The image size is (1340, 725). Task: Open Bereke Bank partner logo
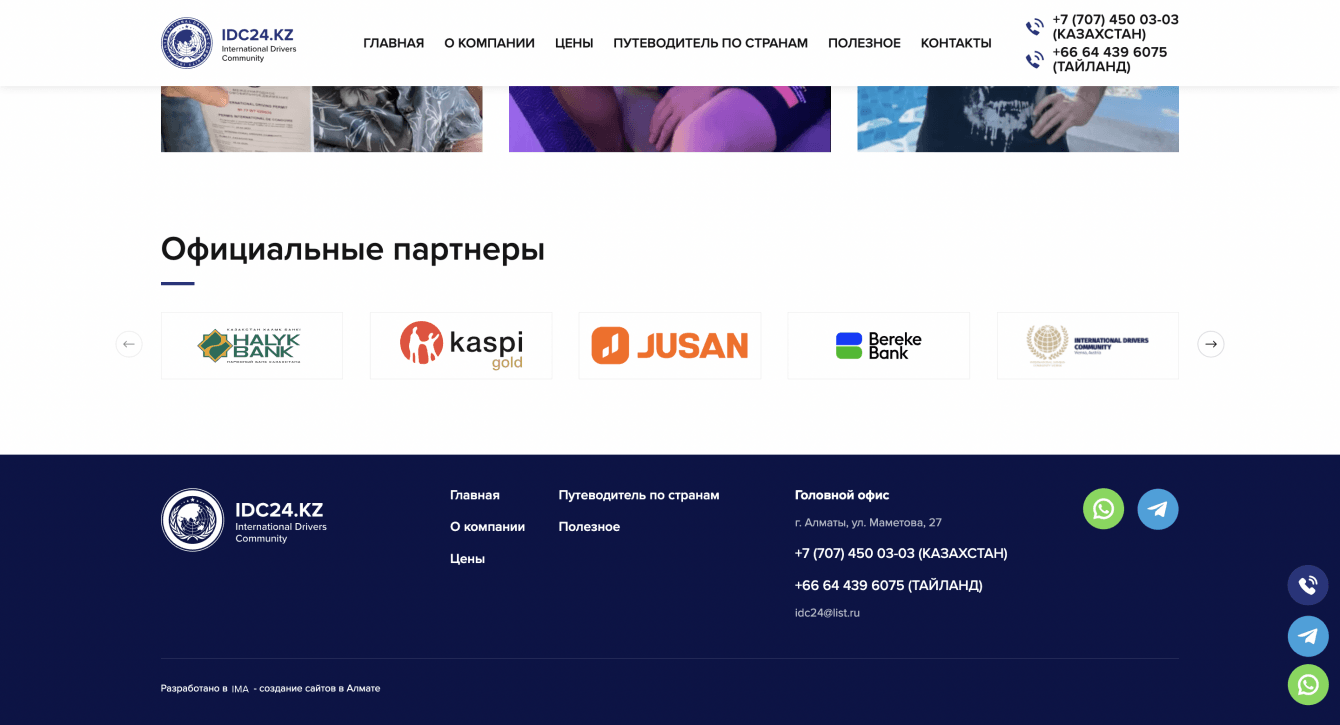[879, 346]
